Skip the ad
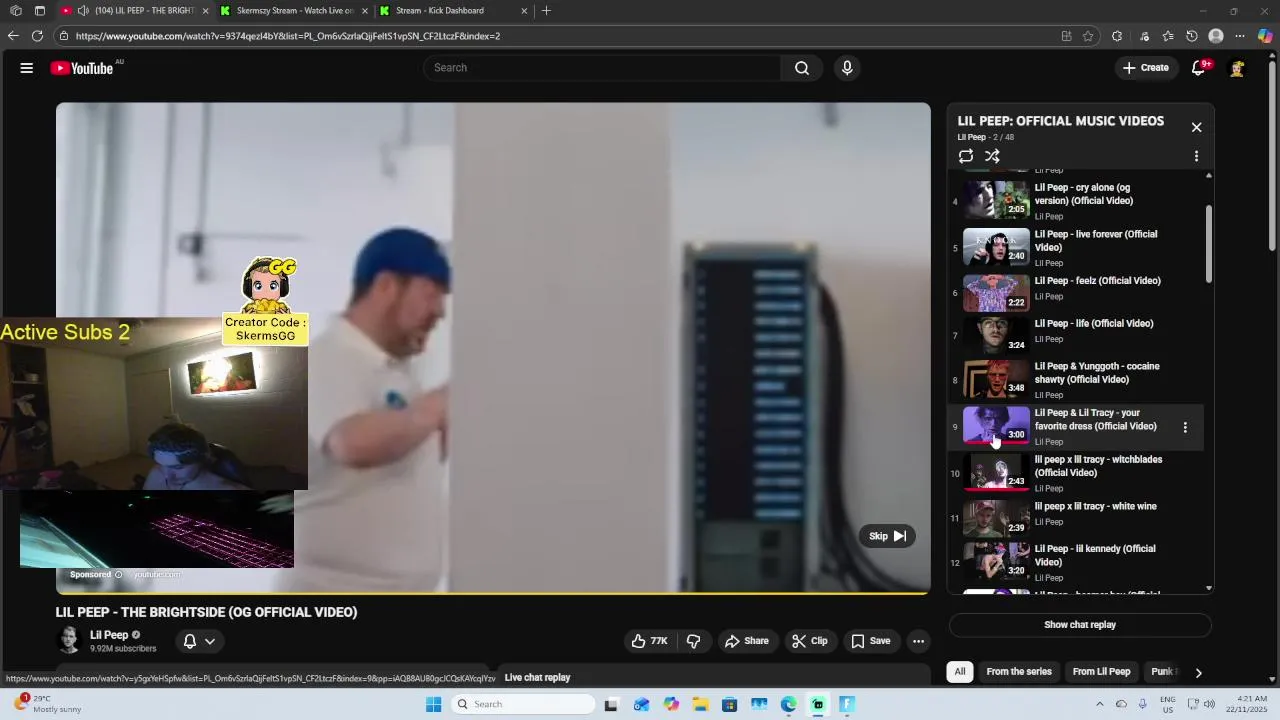This screenshot has width=1280, height=720. (886, 536)
